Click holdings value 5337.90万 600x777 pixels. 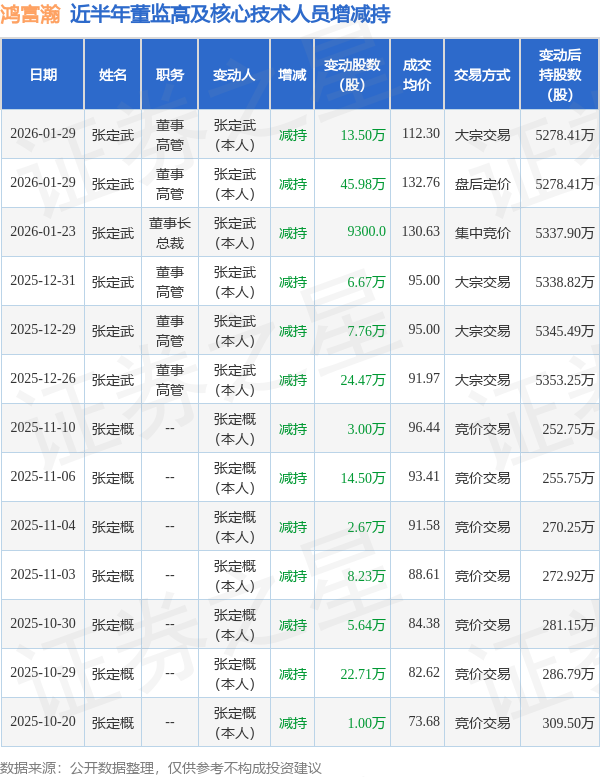click(564, 233)
